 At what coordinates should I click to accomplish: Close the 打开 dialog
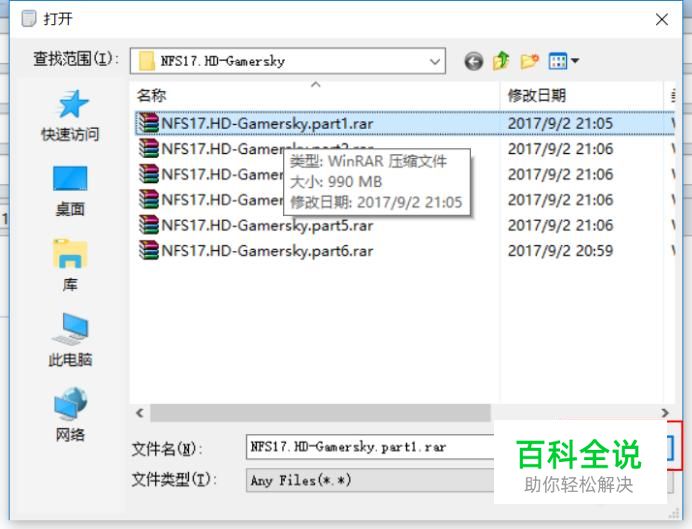tap(662, 19)
